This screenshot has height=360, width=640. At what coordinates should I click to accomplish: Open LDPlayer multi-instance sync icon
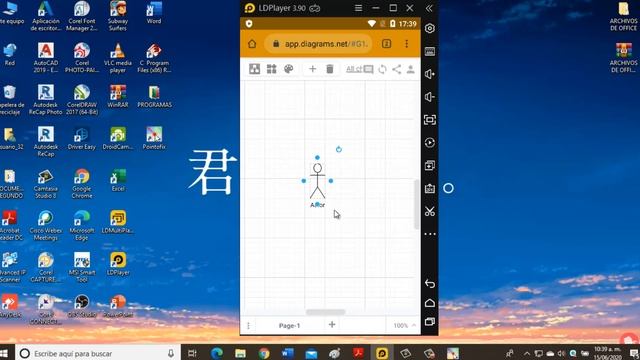(x=429, y=165)
